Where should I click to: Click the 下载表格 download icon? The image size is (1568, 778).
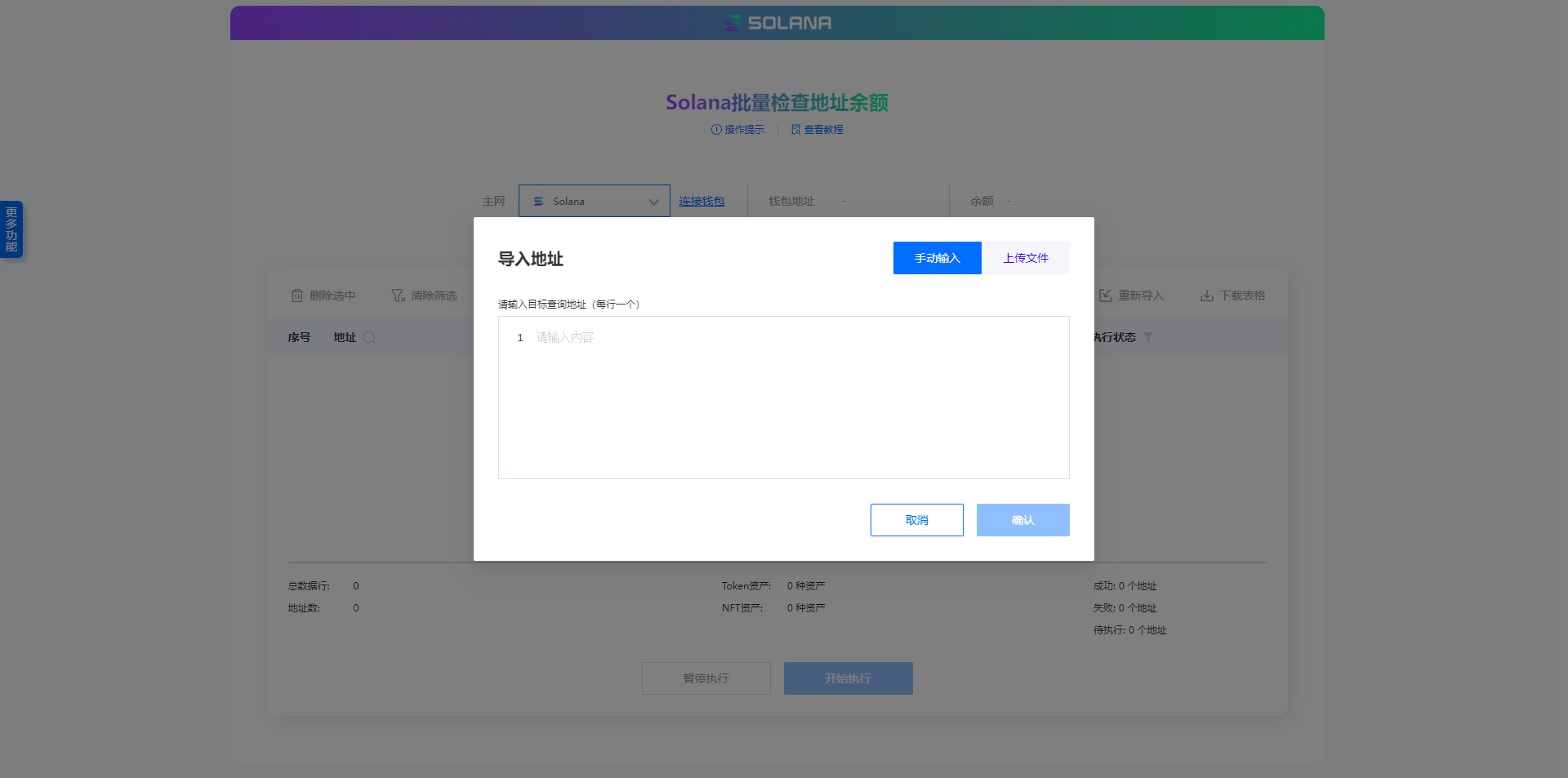click(x=1207, y=296)
